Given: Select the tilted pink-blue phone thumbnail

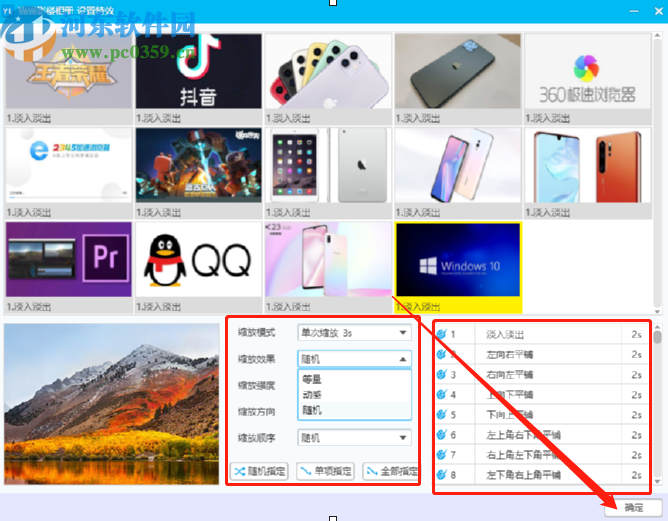Looking at the screenshot, I should (458, 165).
